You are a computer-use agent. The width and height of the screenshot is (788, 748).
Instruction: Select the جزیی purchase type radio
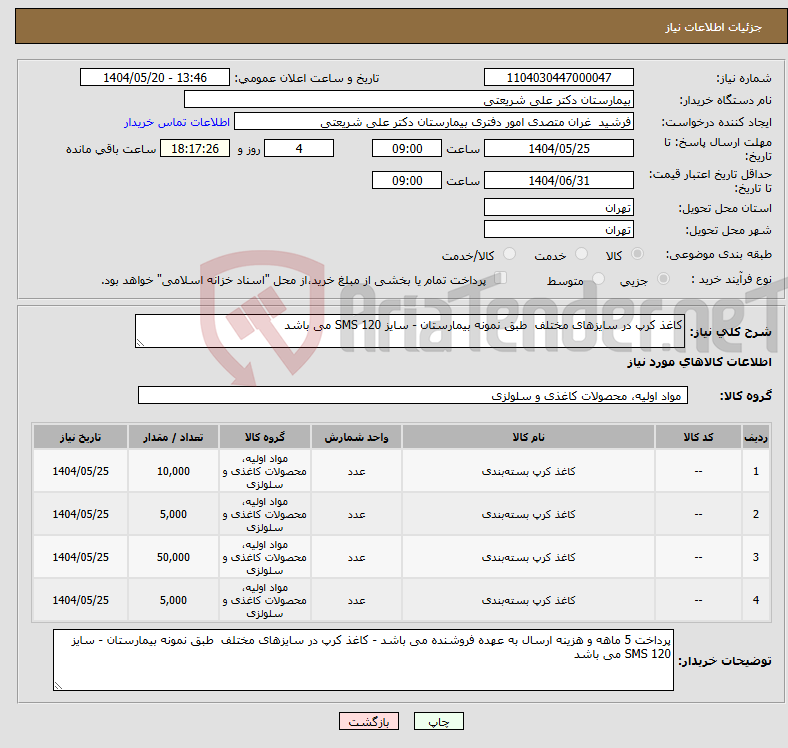pyautogui.click(x=663, y=278)
